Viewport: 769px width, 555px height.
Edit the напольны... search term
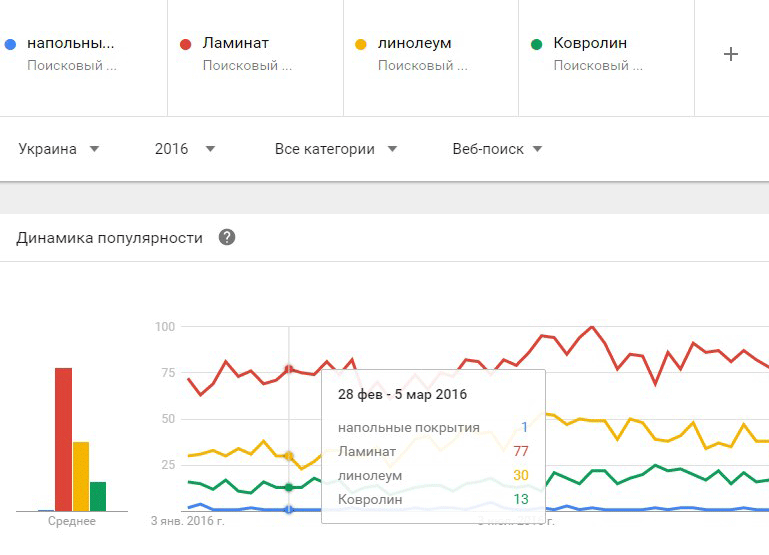click(70, 43)
